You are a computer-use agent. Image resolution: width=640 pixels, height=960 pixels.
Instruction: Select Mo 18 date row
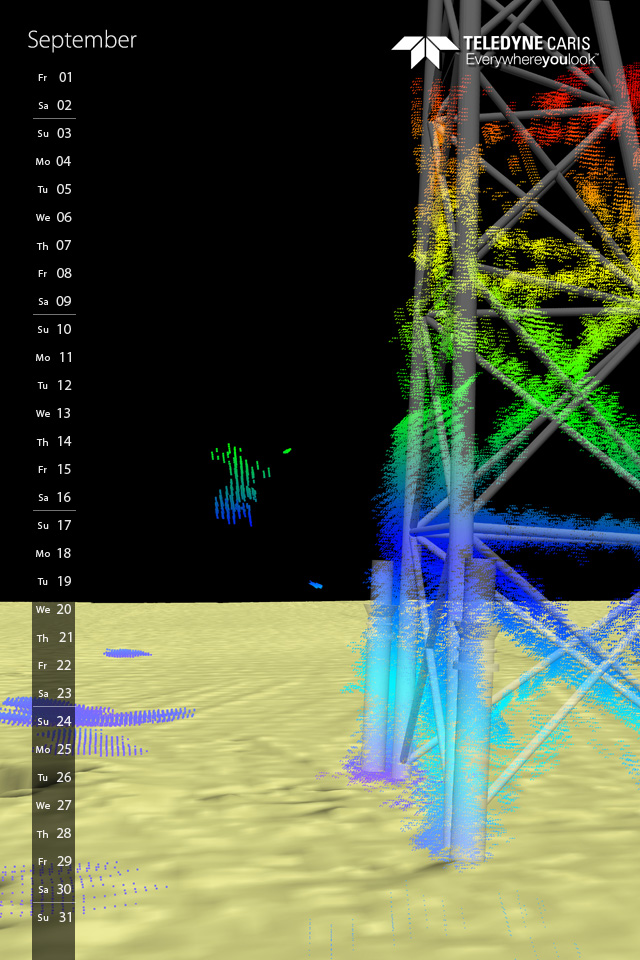(x=54, y=553)
